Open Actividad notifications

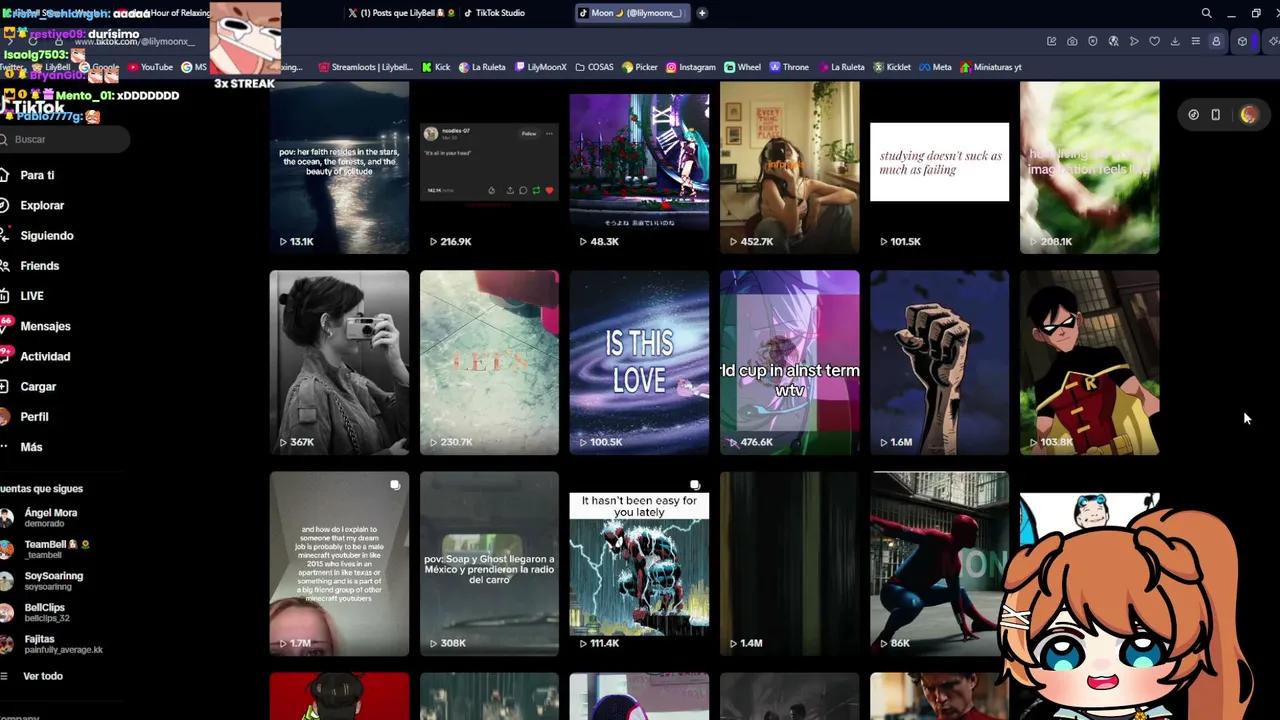coord(45,356)
